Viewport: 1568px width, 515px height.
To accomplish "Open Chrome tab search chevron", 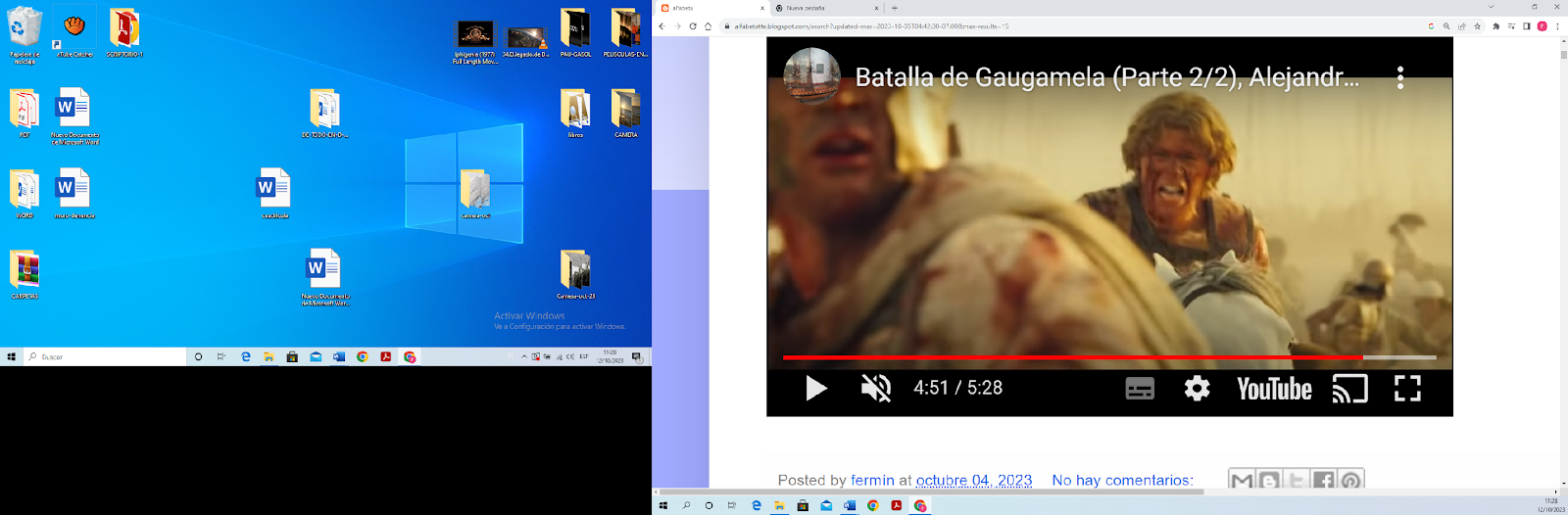I will 1491,7.
